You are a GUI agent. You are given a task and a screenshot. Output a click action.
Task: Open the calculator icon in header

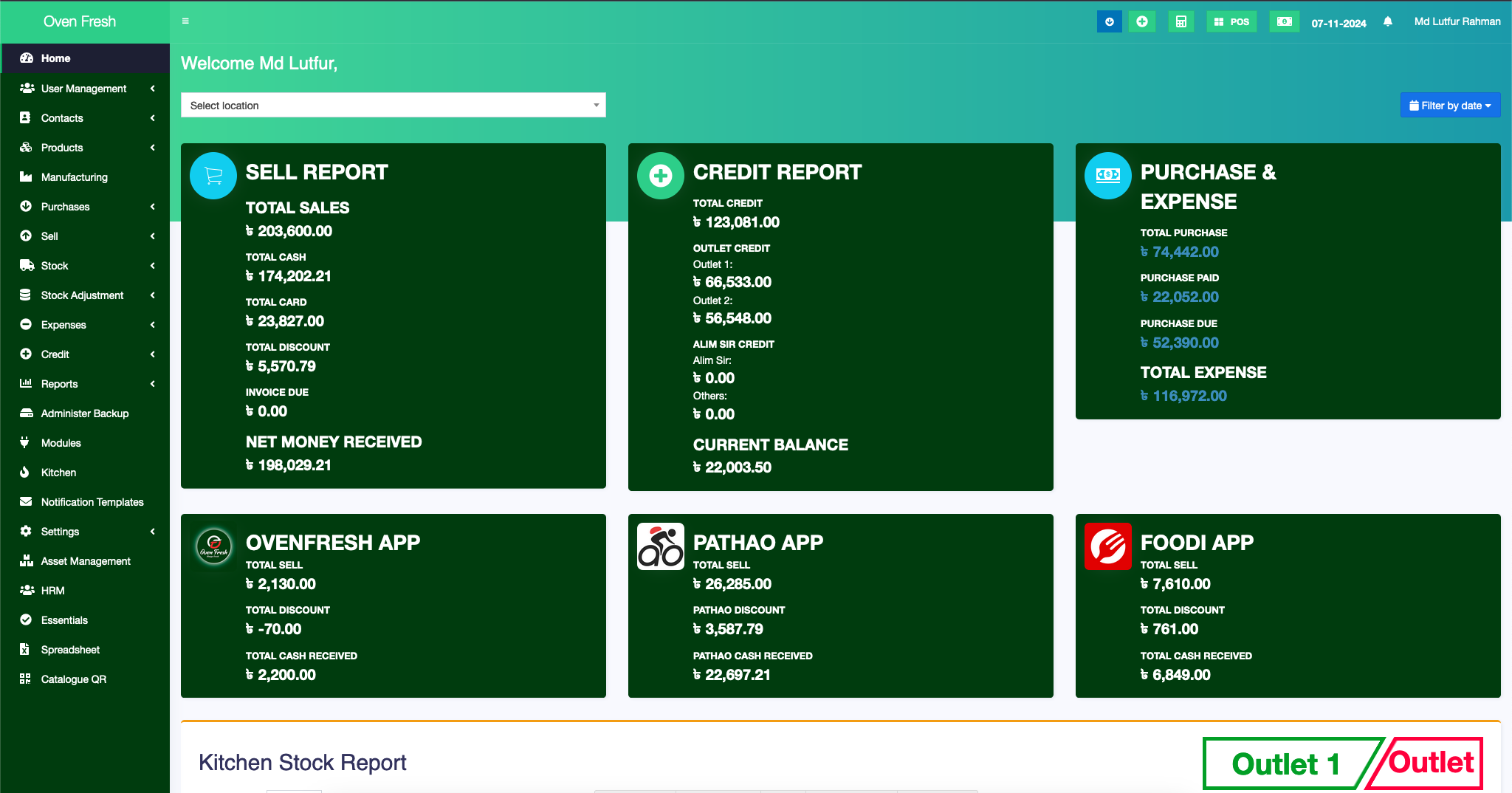pyautogui.click(x=1181, y=21)
